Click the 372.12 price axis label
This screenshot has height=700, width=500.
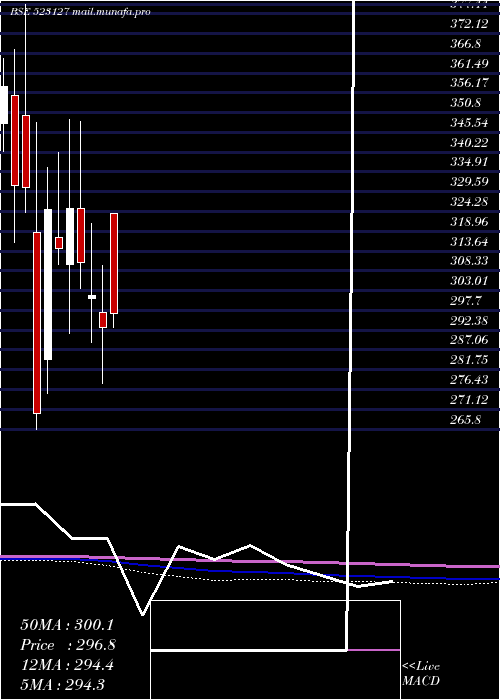pyautogui.click(x=469, y=24)
